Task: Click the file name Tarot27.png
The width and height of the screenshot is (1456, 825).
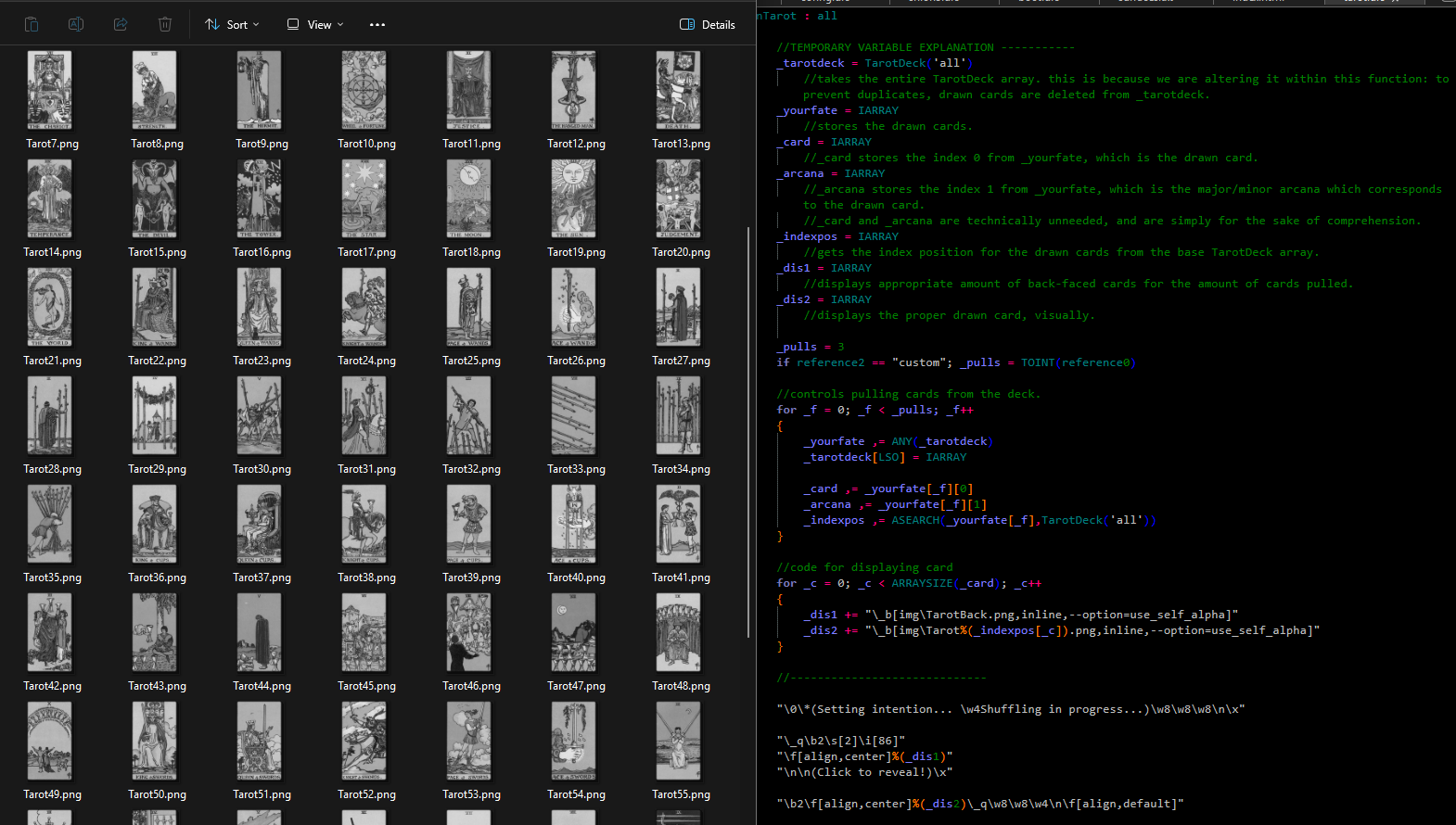Action: (x=682, y=361)
